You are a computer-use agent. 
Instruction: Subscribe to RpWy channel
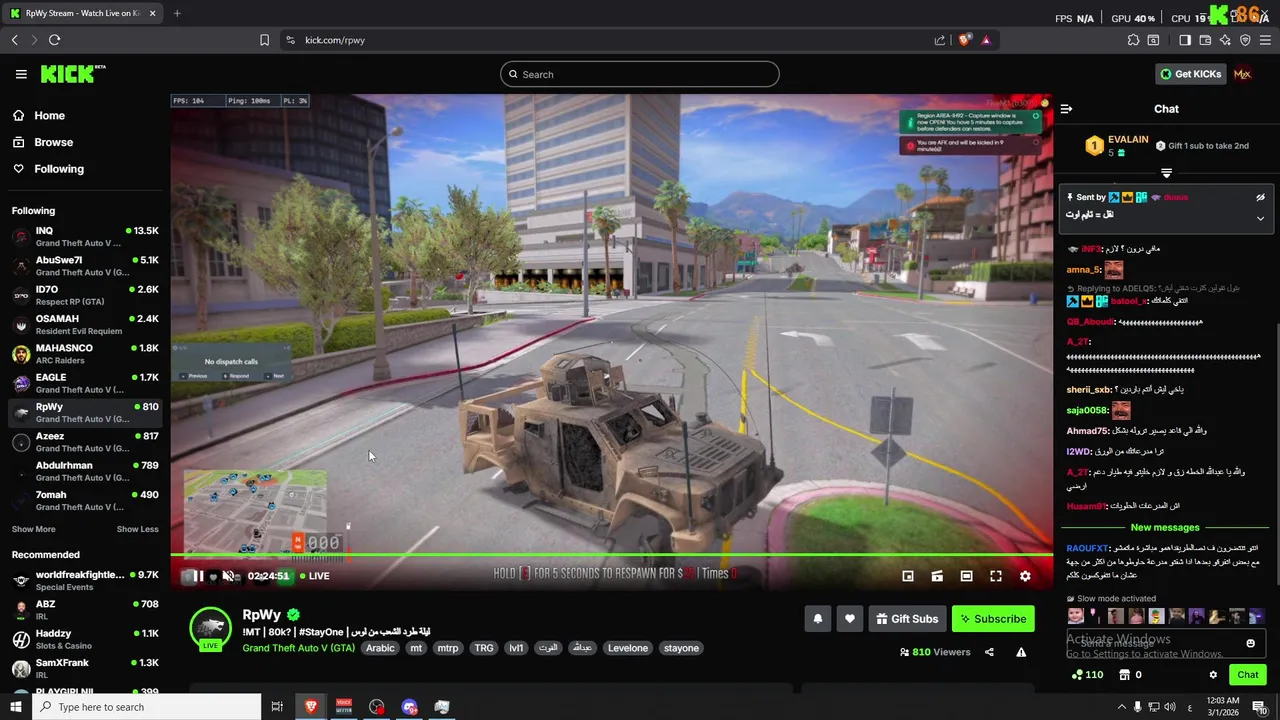[993, 619]
